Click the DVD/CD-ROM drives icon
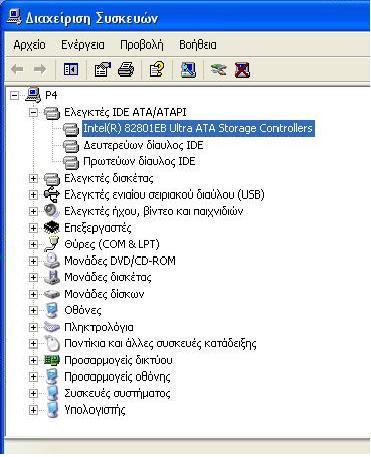Image resolution: width=371 pixels, height=457 pixels. tap(52, 261)
